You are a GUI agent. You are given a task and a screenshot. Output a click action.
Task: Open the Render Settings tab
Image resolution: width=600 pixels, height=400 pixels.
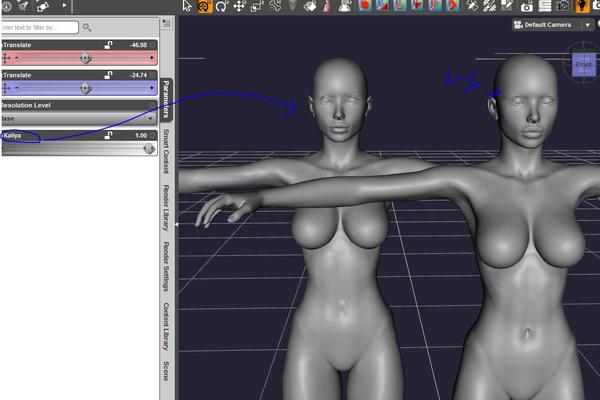pos(166,266)
